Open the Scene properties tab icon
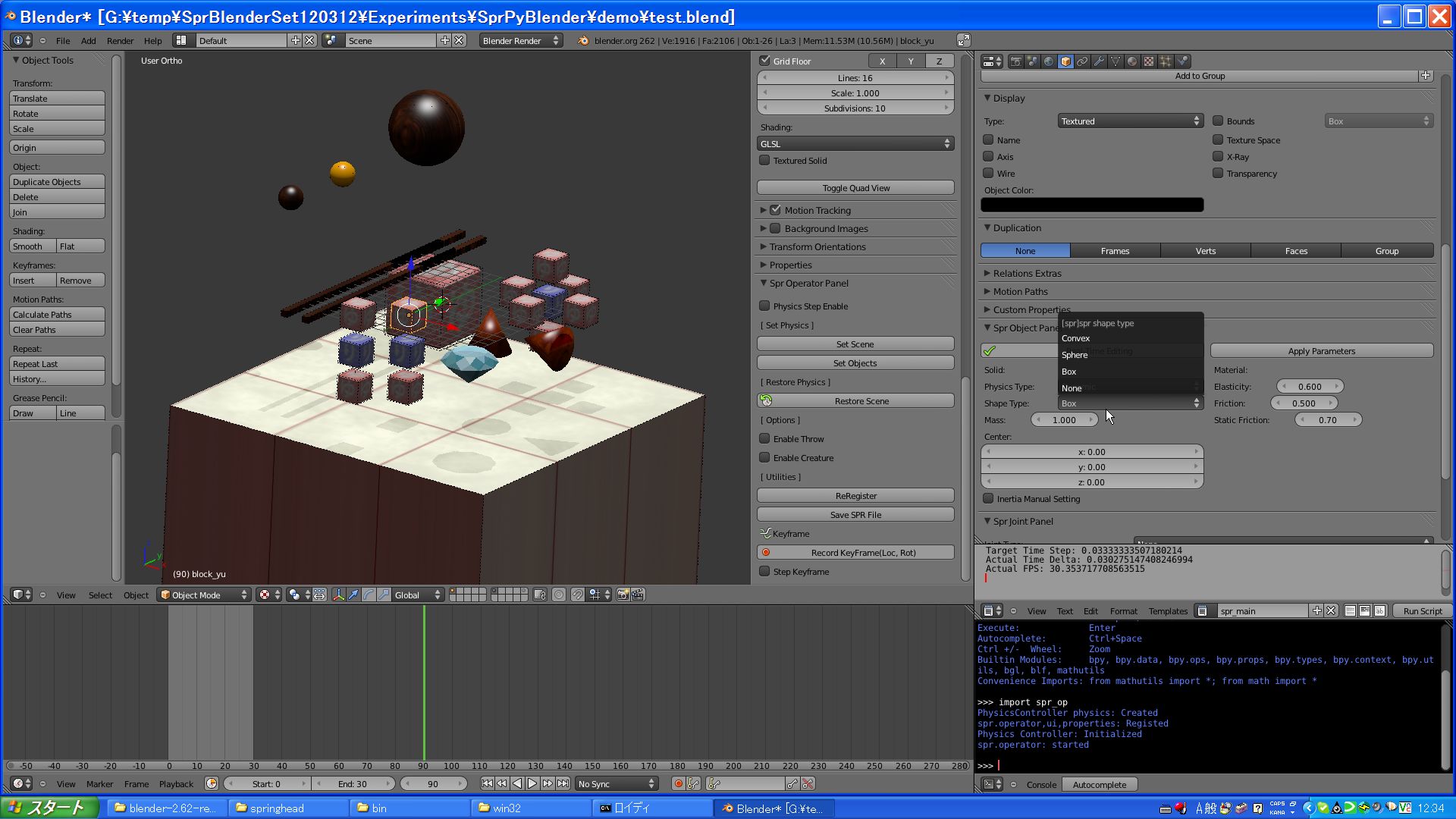The width and height of the screenshot is (1456, 819). click(1032, 61)
